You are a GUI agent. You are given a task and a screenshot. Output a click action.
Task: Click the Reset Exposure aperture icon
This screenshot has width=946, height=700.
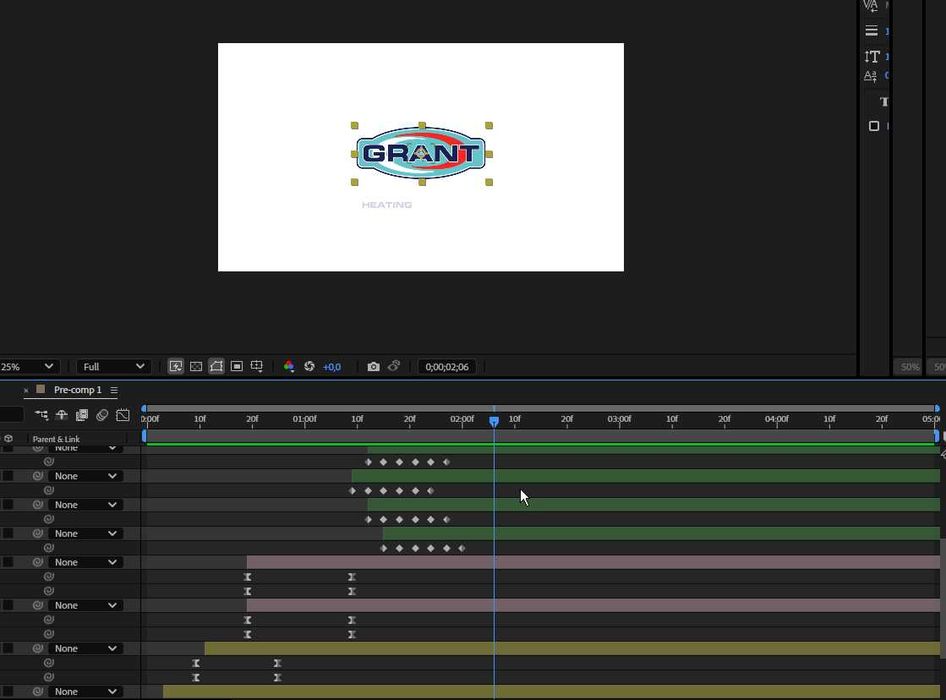coord(310,366)
